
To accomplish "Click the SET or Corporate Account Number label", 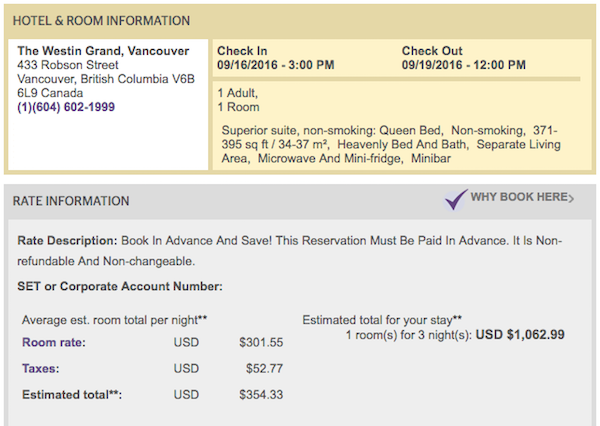I will pos(120,286).
